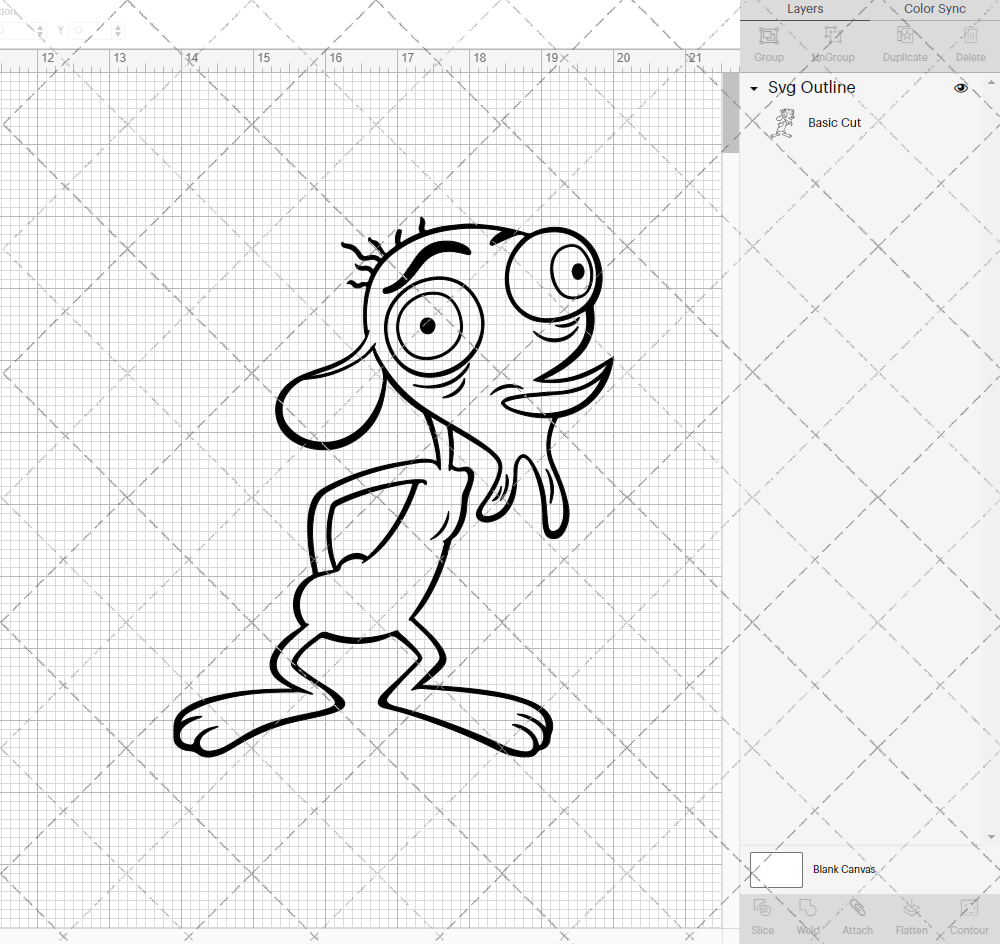Hide the Svg Outline layer

(961, 88)
